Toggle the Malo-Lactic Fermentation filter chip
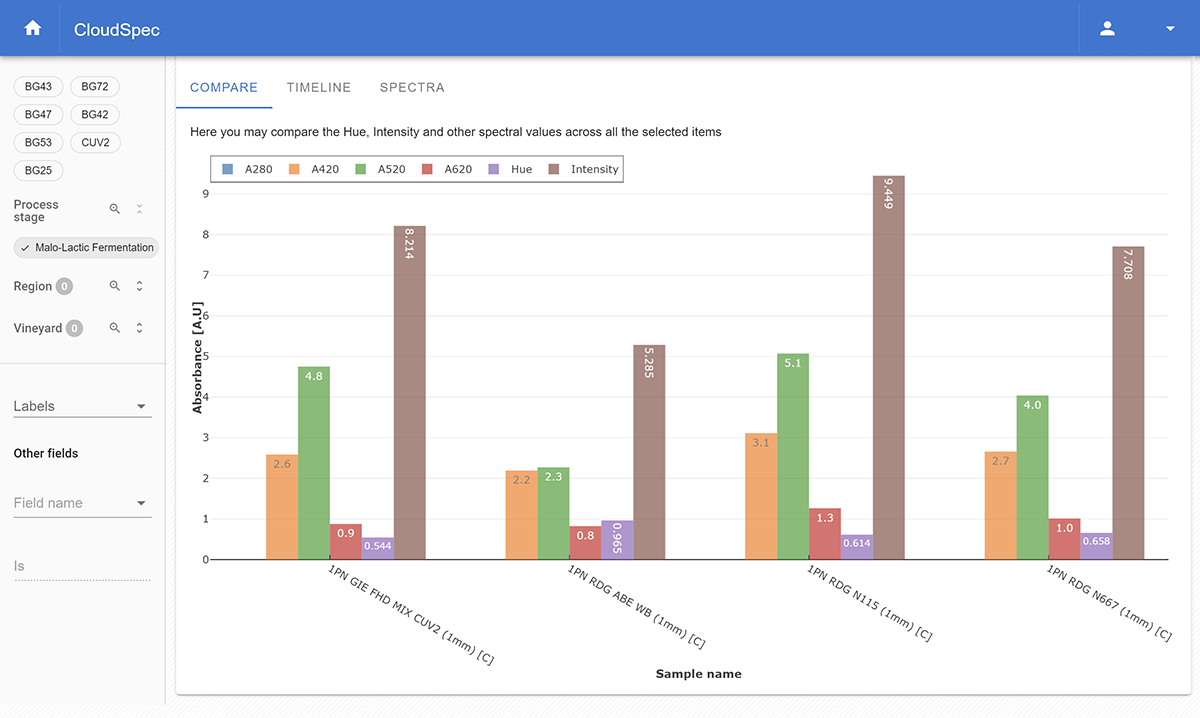 coord(85,247)
